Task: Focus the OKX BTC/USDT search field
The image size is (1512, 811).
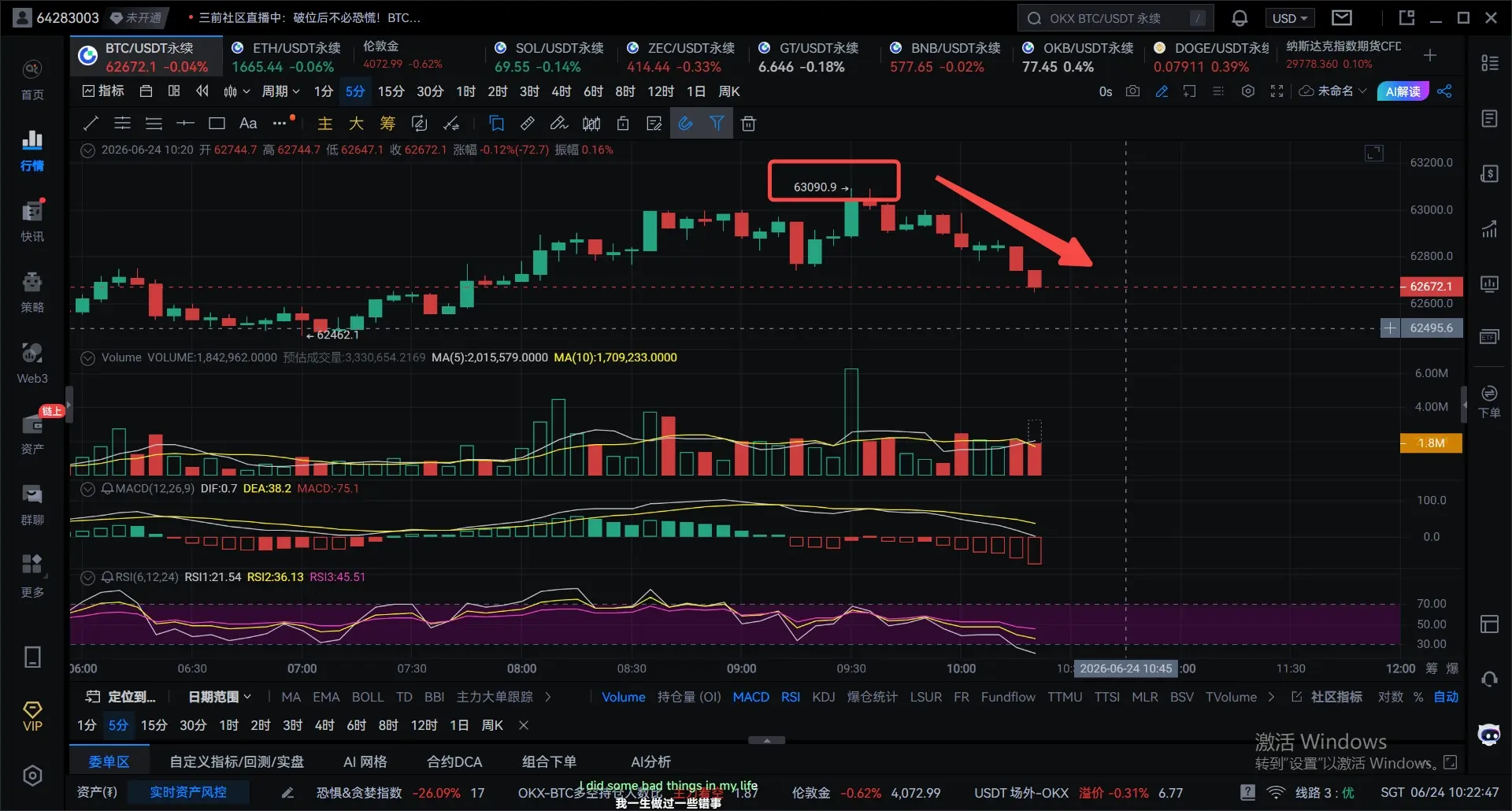Action: [x=1115, y=18]
